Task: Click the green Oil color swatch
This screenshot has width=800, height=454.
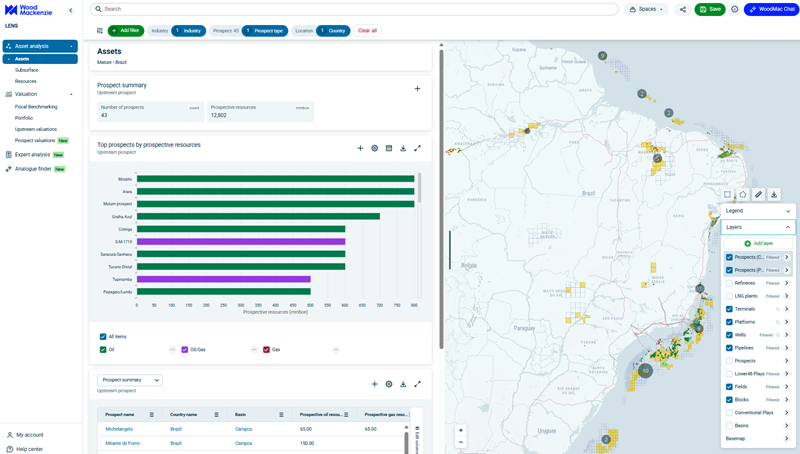Action: (103, 350)
